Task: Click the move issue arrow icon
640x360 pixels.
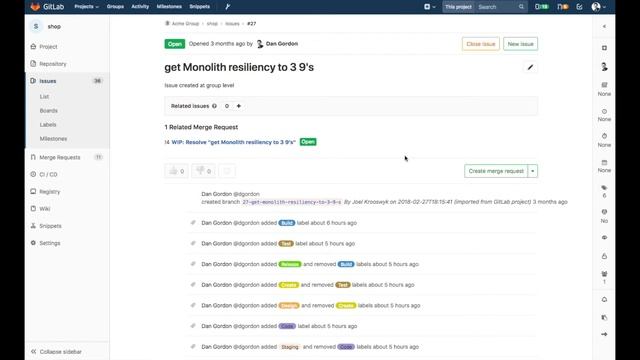Action: pos(604,334)
